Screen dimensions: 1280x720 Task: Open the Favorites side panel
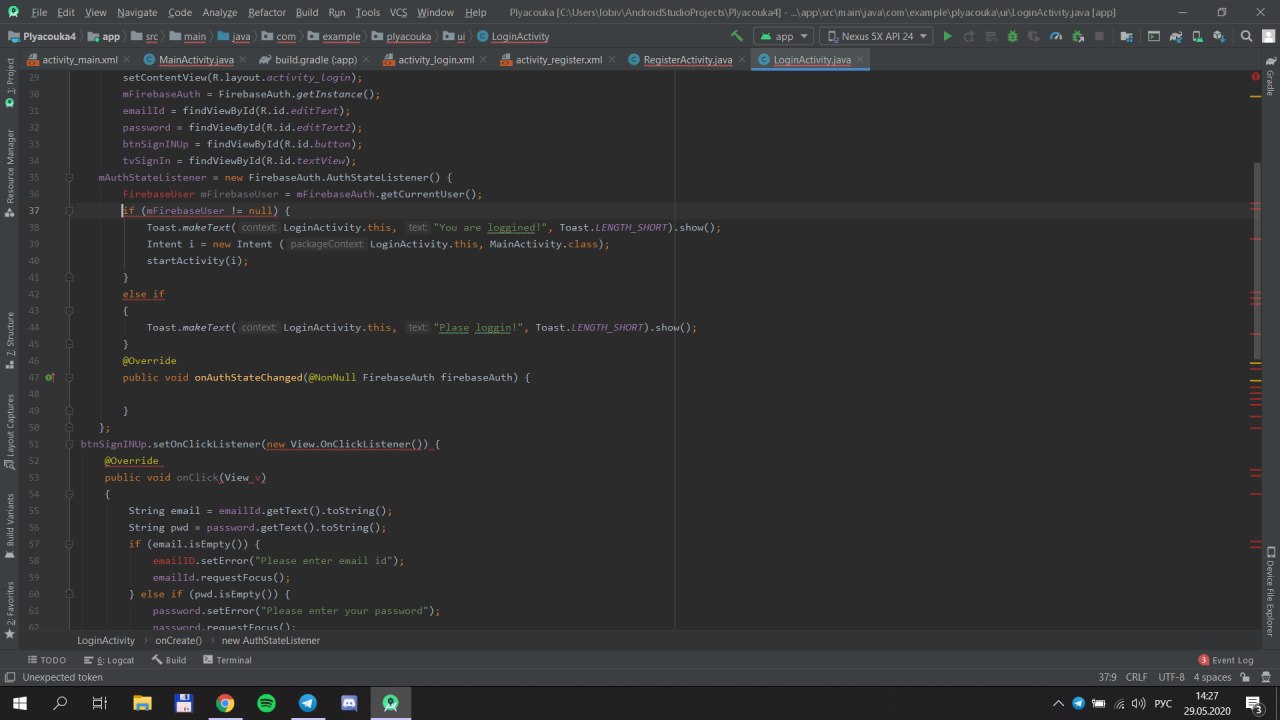point(10,610)
